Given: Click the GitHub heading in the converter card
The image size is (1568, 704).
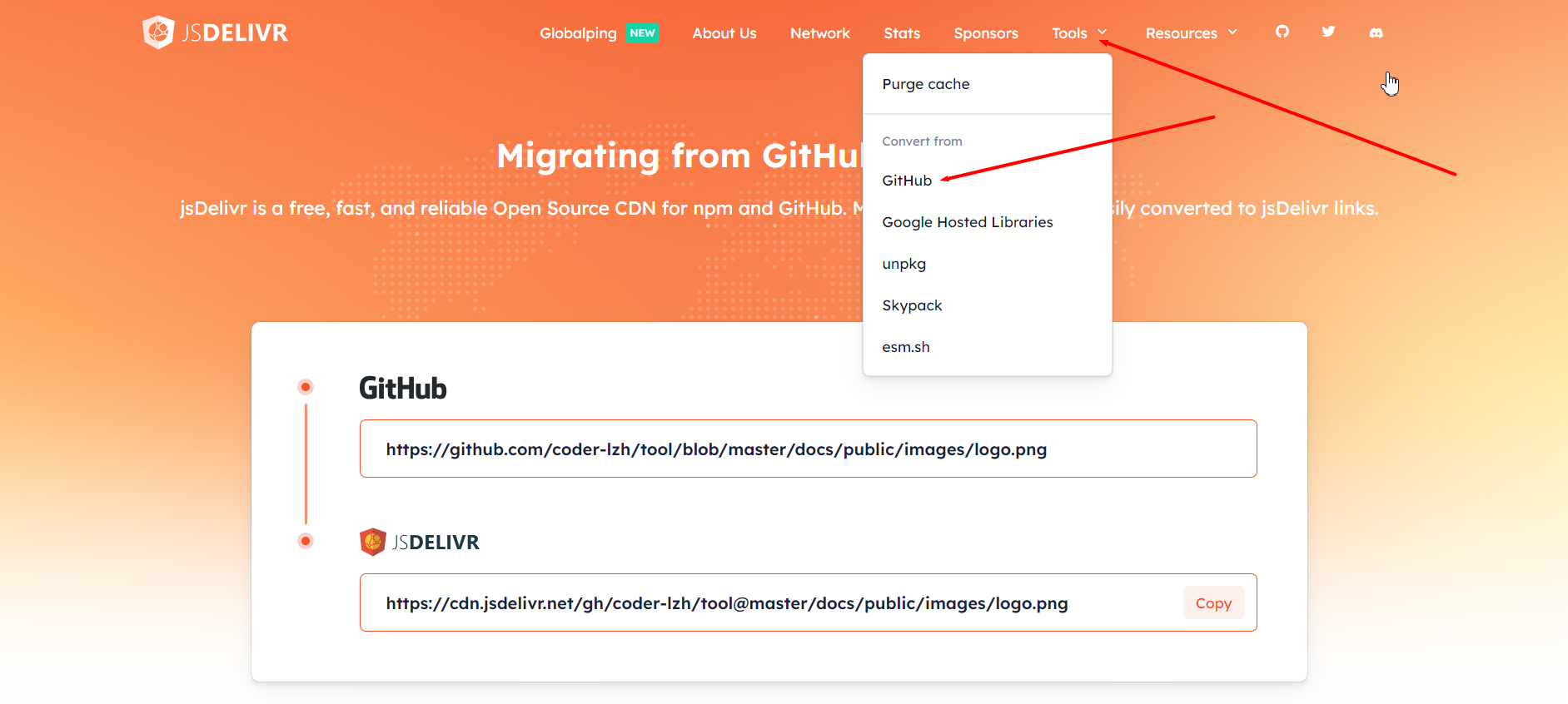Looking at the screenshot, I should point(403,389).
